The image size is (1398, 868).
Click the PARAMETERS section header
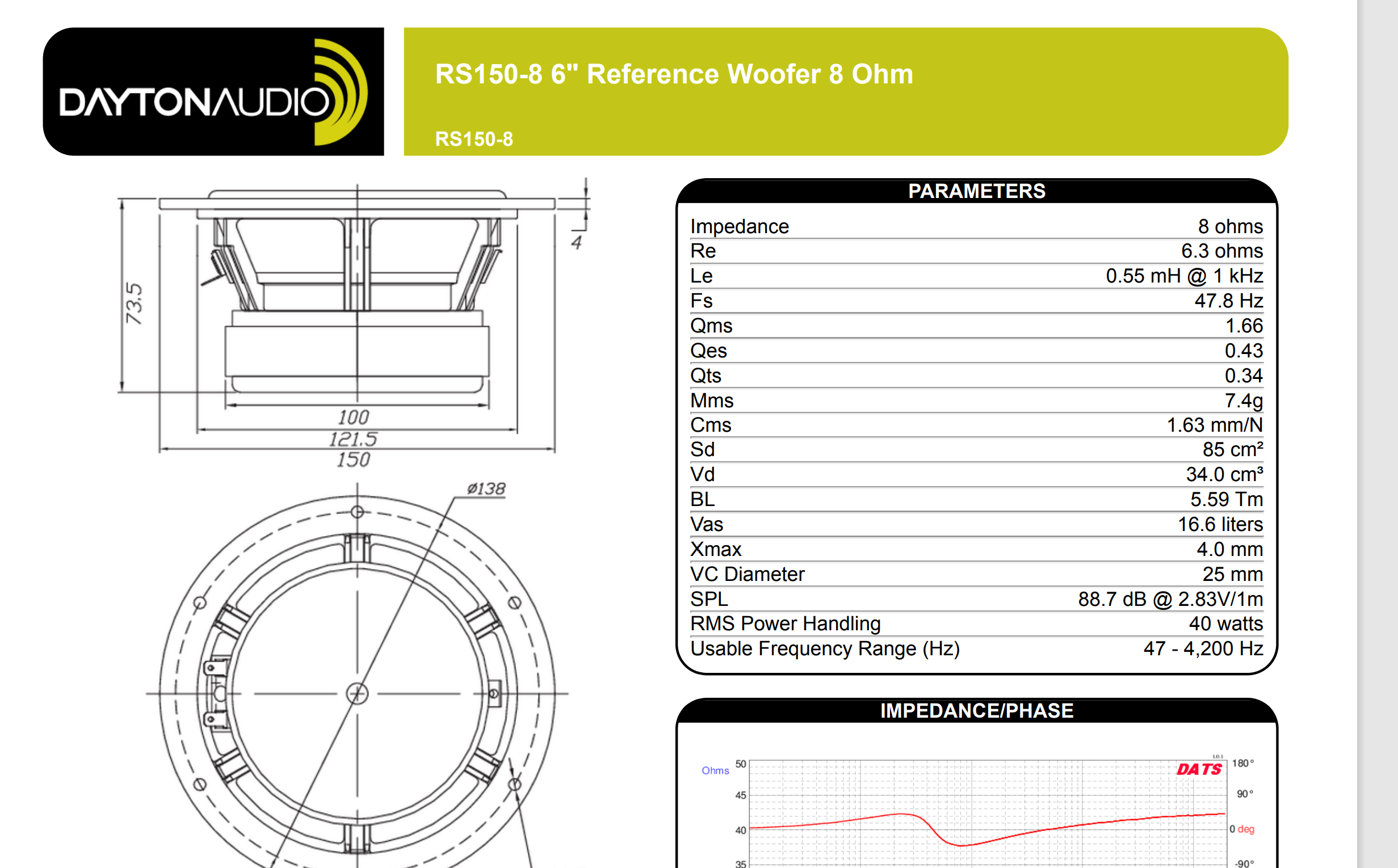[x=976, y=191]
